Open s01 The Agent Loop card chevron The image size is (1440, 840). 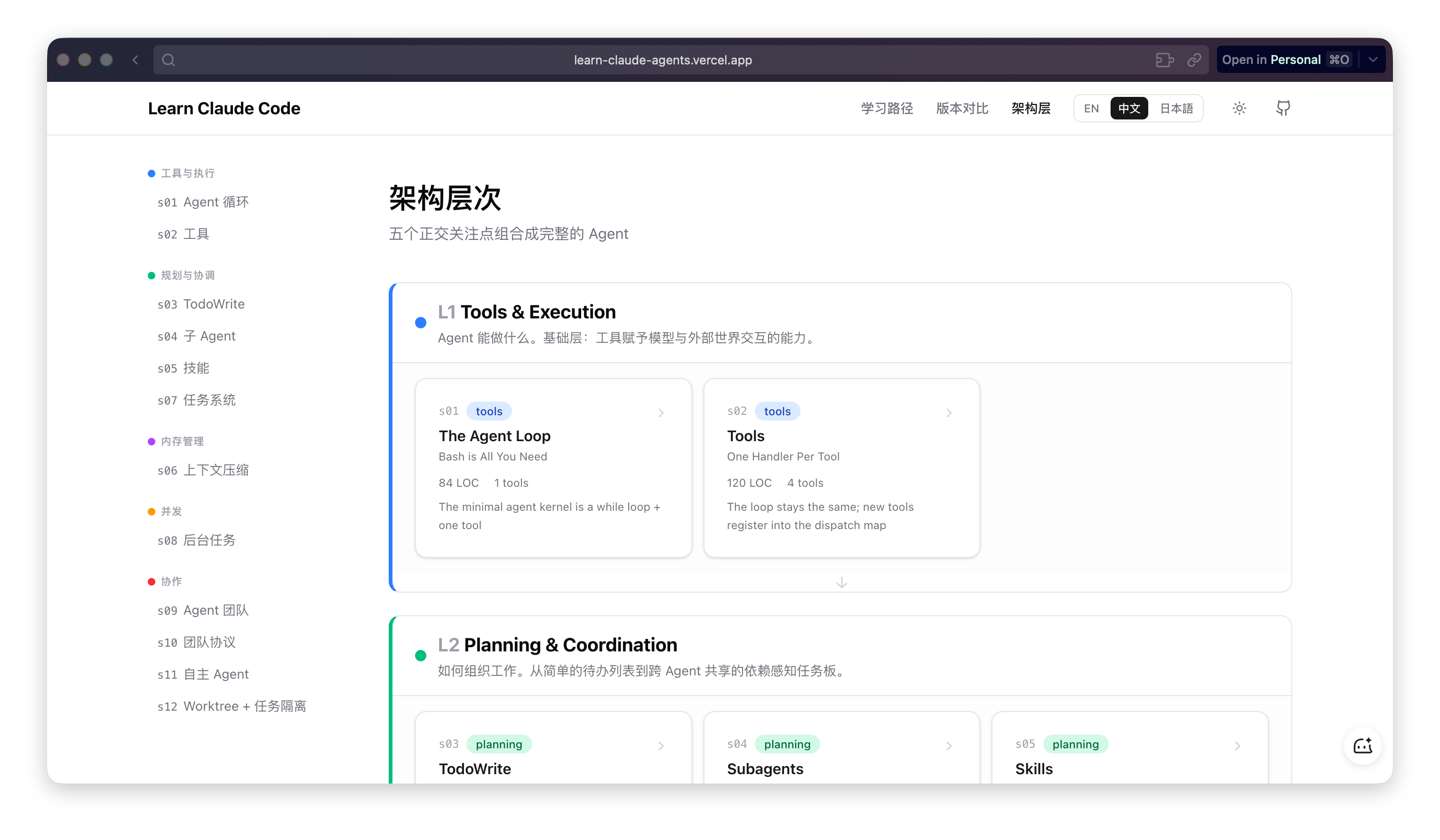661,413
